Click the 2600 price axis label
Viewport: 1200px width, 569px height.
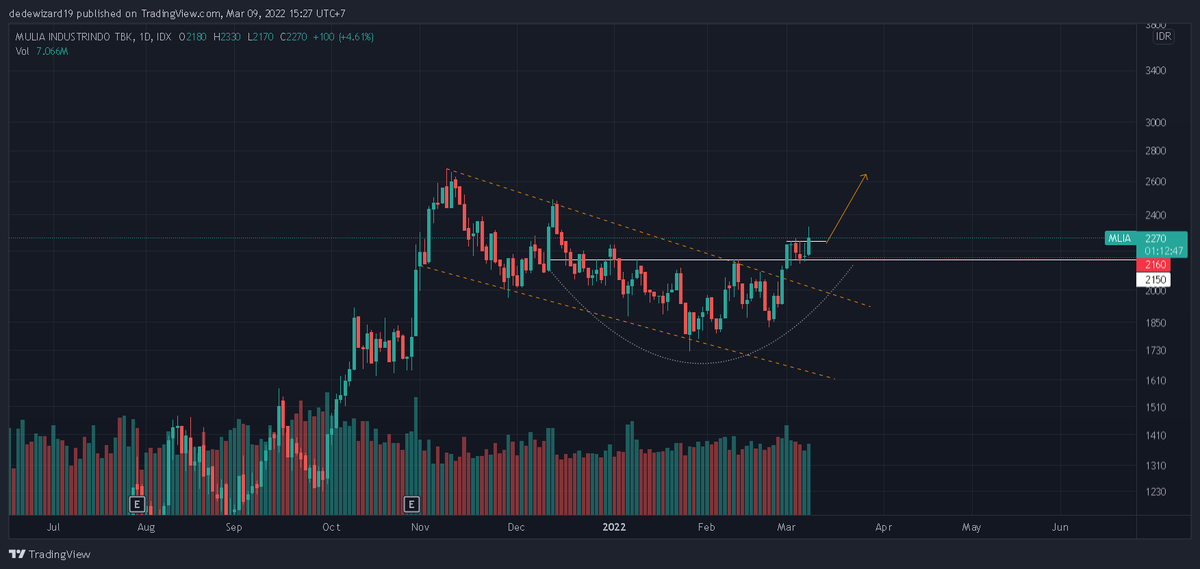[1155, 182]
